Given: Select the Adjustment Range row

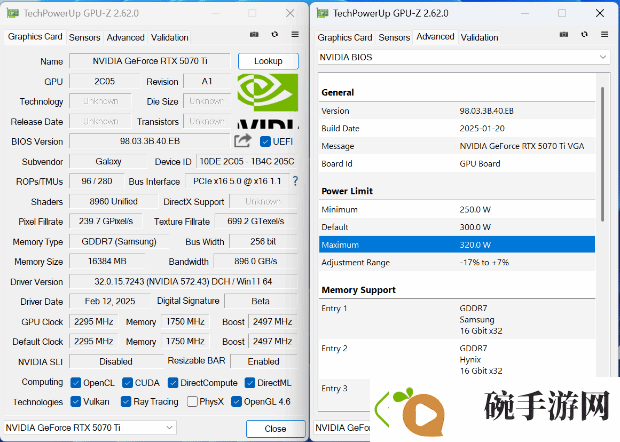Looking at the screenshot, I should coord(457,262).
